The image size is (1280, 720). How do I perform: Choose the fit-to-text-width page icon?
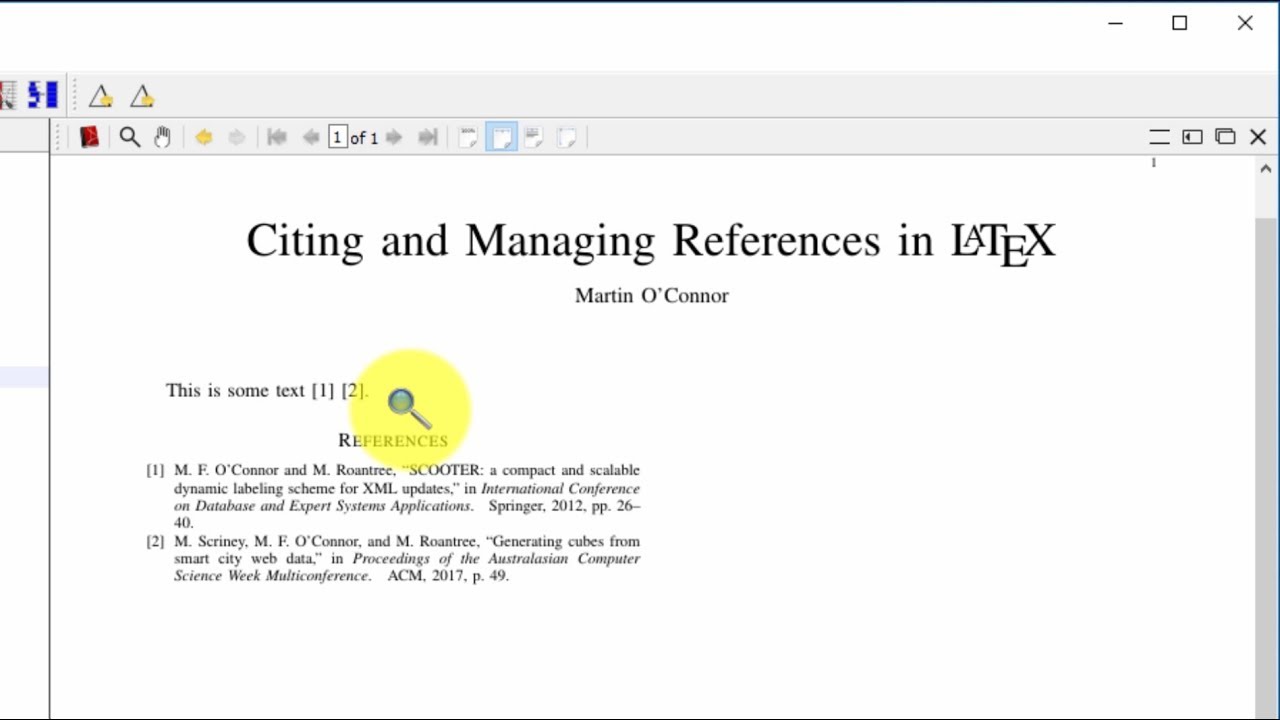pos(533,137)
